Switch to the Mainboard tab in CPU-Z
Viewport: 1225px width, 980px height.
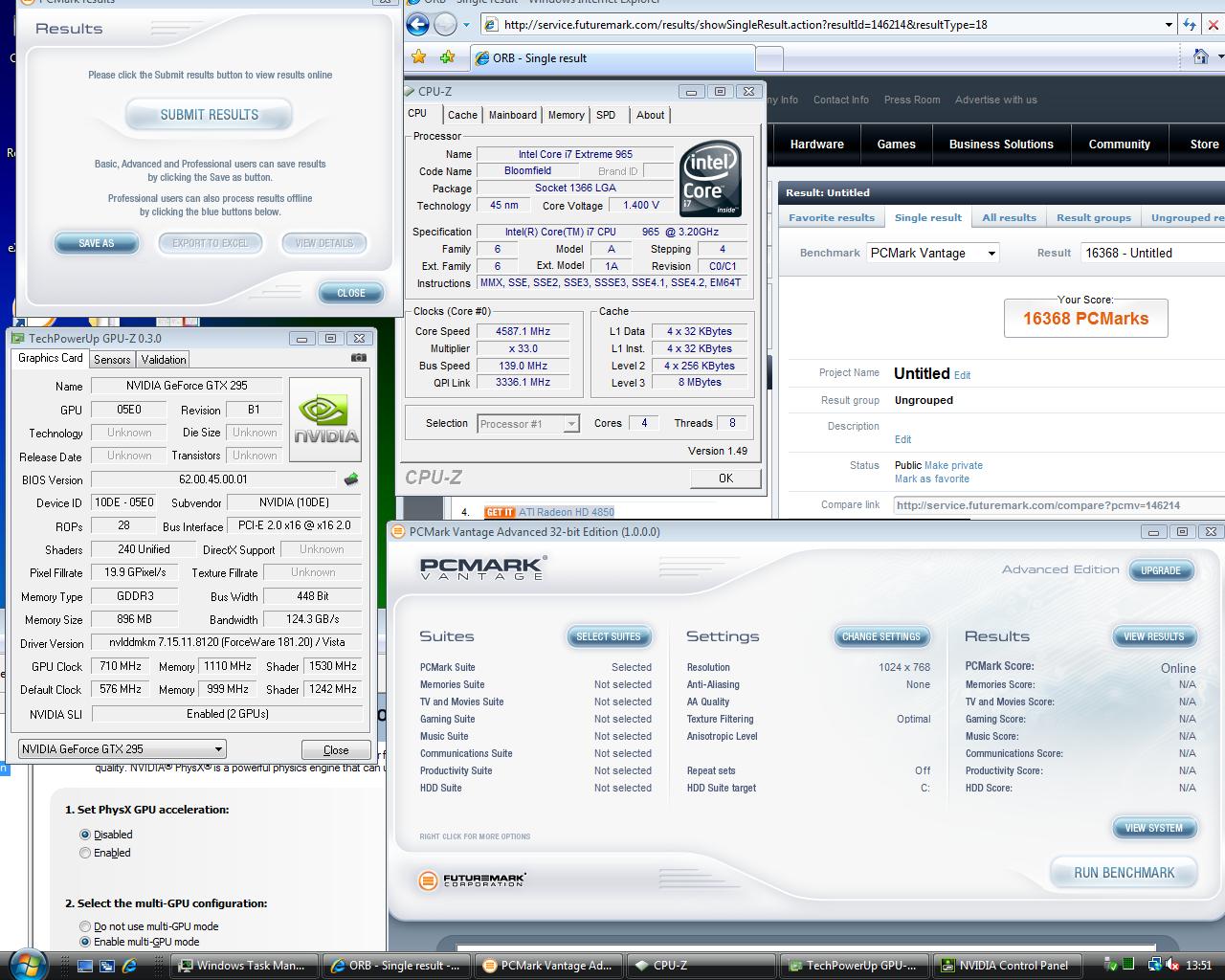513,115
